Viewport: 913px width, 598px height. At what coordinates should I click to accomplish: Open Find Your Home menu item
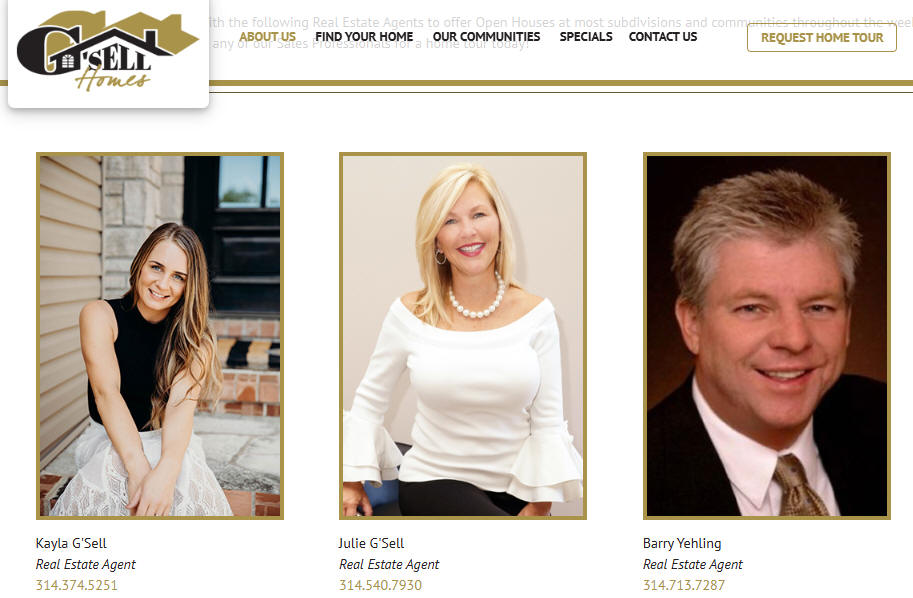[x=364, y=37]
